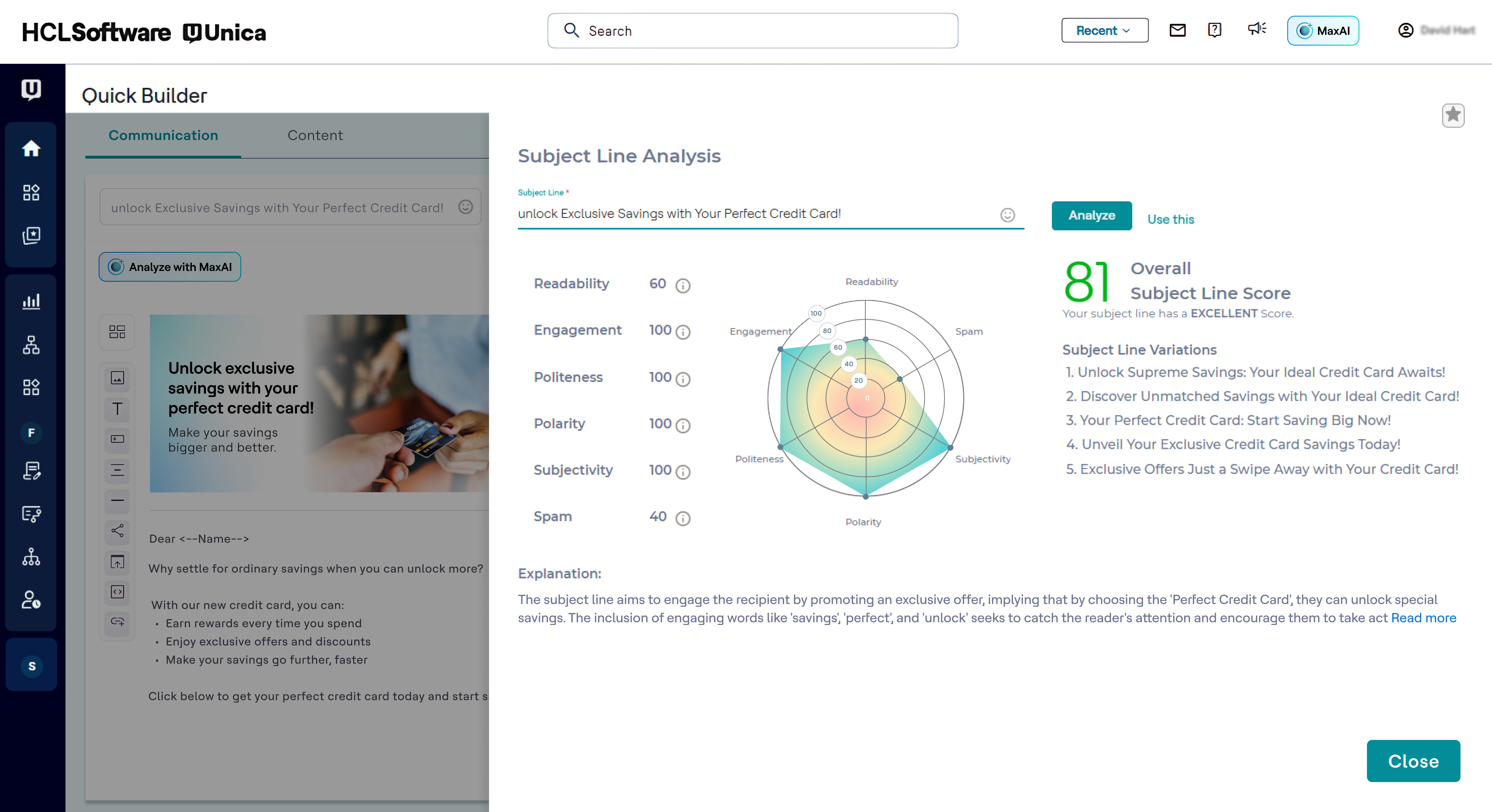The width and height of the screenshot is (1492, 812).
Task: Select variation 'Unveil Your Exclusive Credit Card Savings Today!'
Action: [1233, 444]
